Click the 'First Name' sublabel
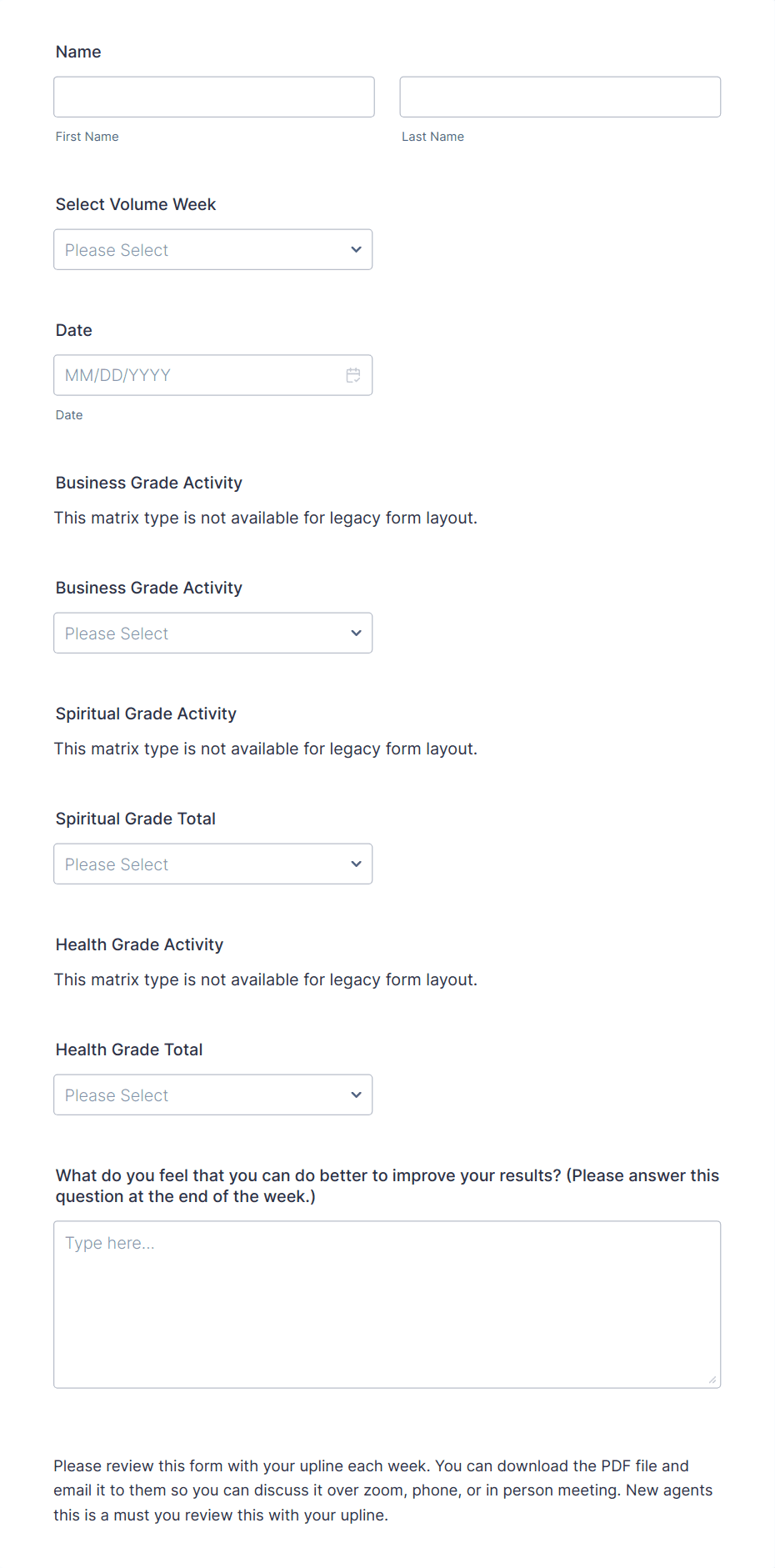 [87, 137]
